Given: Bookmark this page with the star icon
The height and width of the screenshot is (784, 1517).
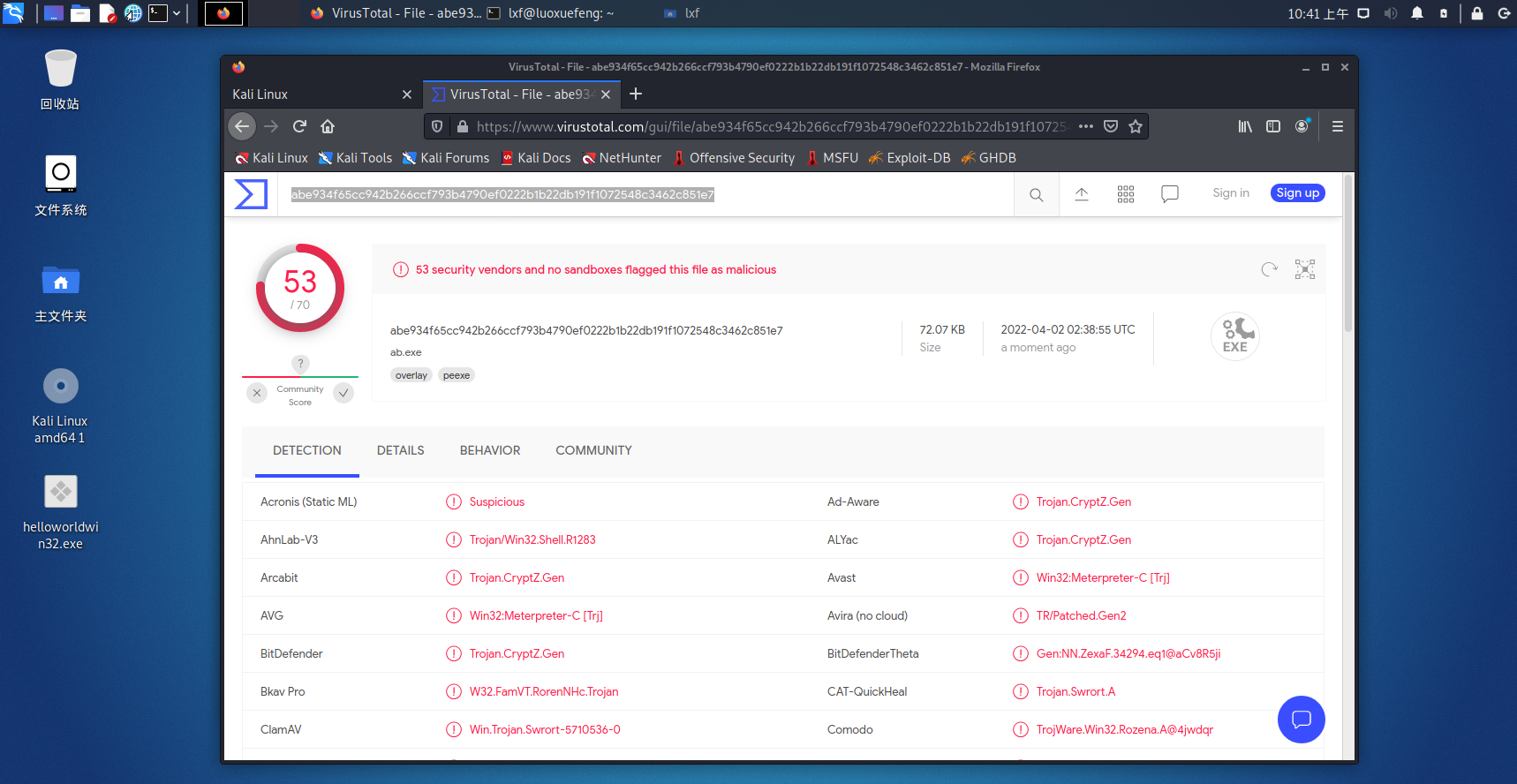Looking at the screenshot, I should [1136, 126].
